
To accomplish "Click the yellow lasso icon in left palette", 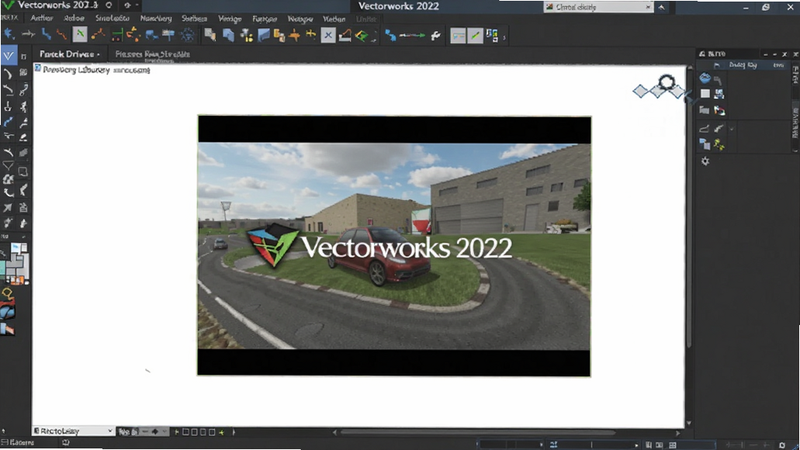I will pyautogui.click(x=8, y=293).
